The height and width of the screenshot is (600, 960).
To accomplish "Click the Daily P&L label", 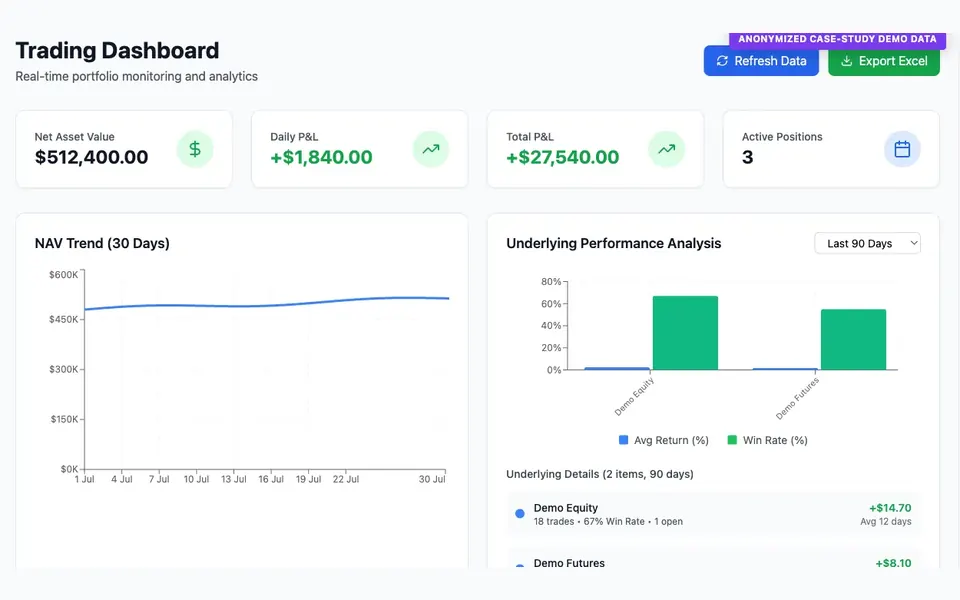I will coord(294,137).
